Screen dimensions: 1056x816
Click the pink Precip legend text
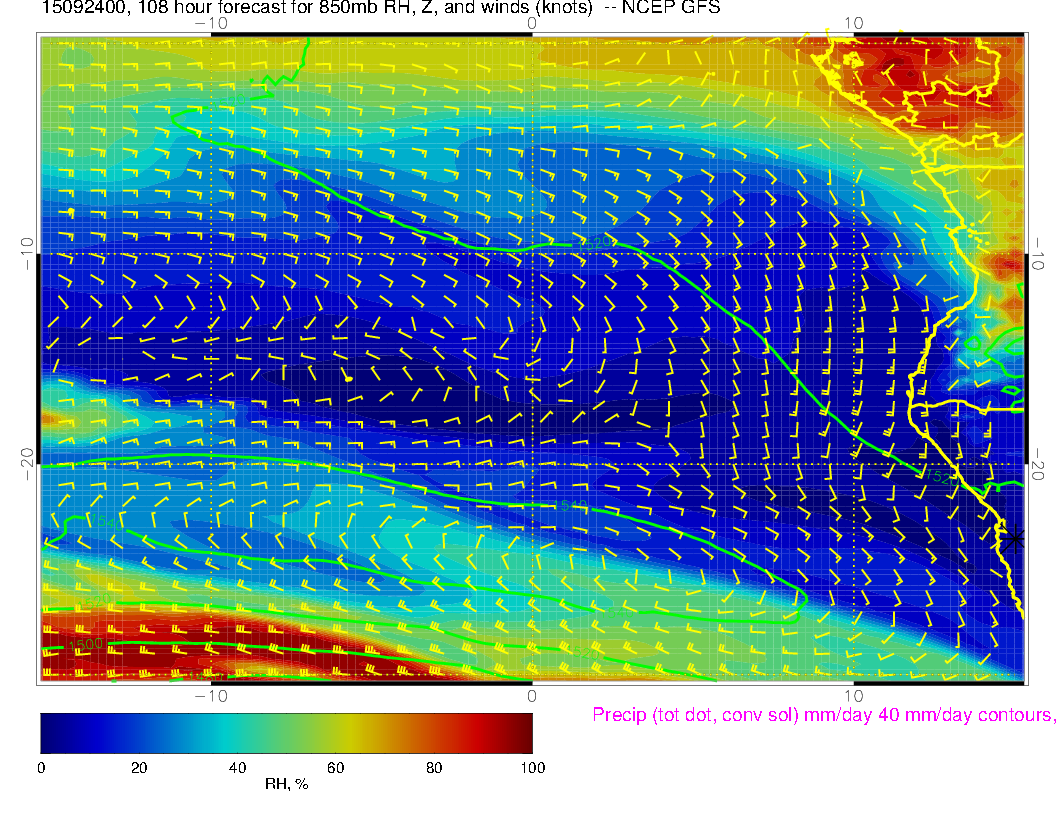click(x=822, y=715)
